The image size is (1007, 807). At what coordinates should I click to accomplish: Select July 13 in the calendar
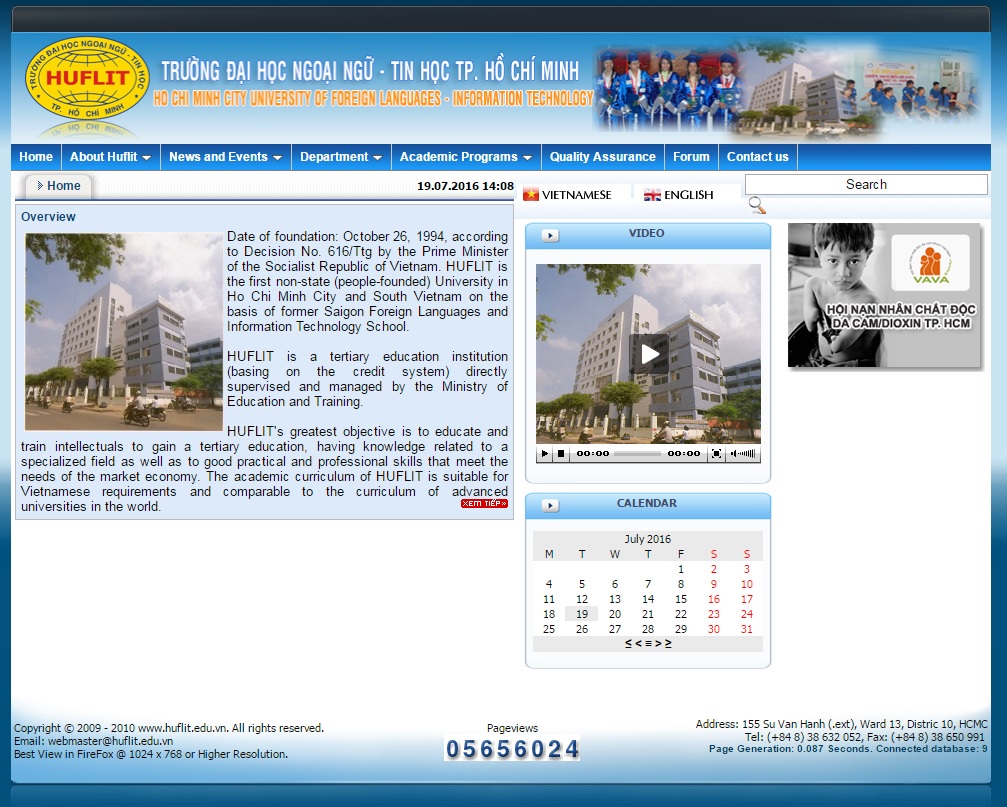(x=615, y=599)
